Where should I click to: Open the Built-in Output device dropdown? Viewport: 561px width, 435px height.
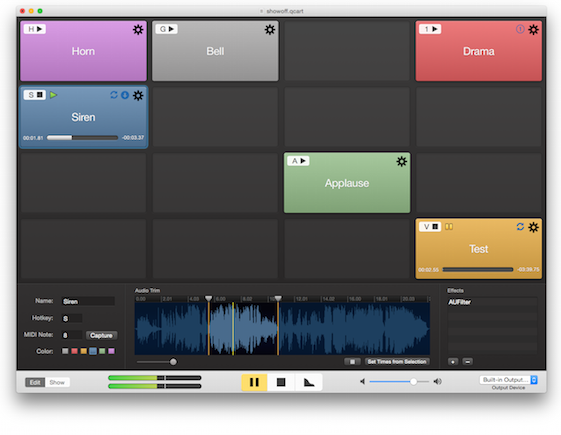(x=508, y=380)
